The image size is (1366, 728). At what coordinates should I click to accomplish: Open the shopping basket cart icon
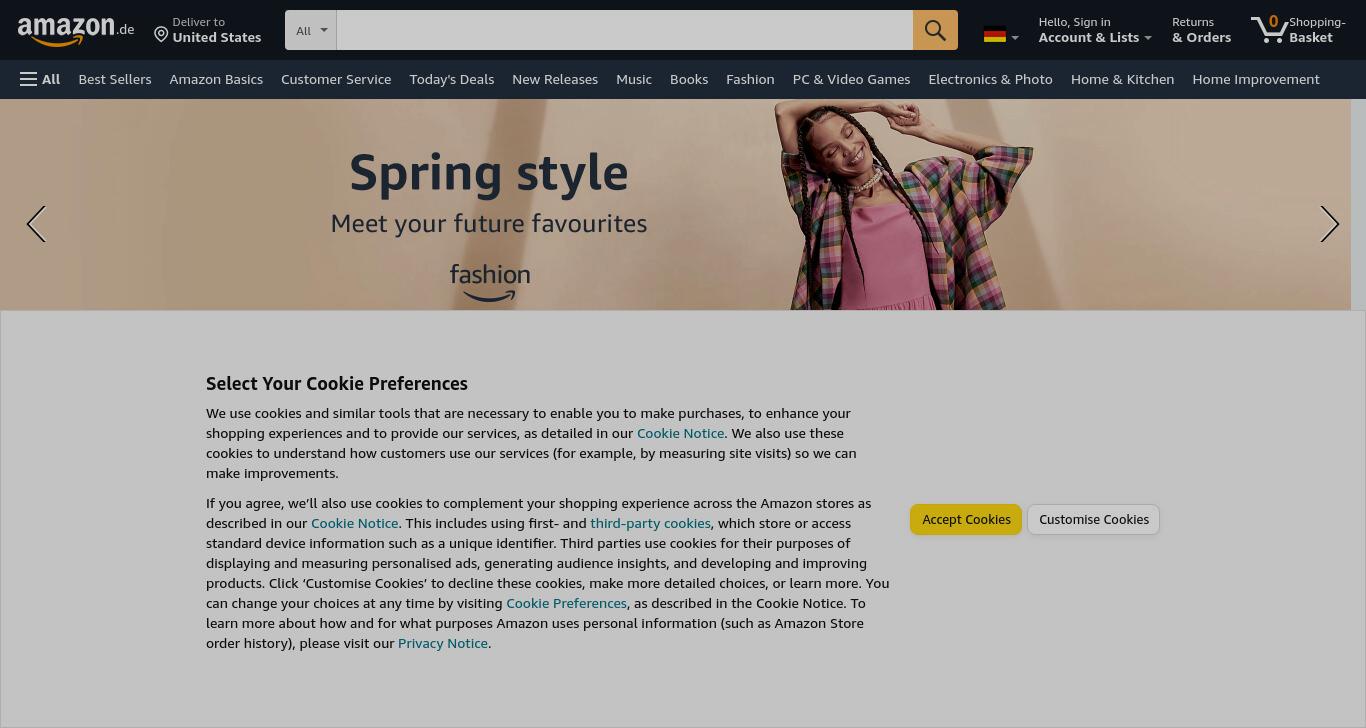coord(1270,29)
